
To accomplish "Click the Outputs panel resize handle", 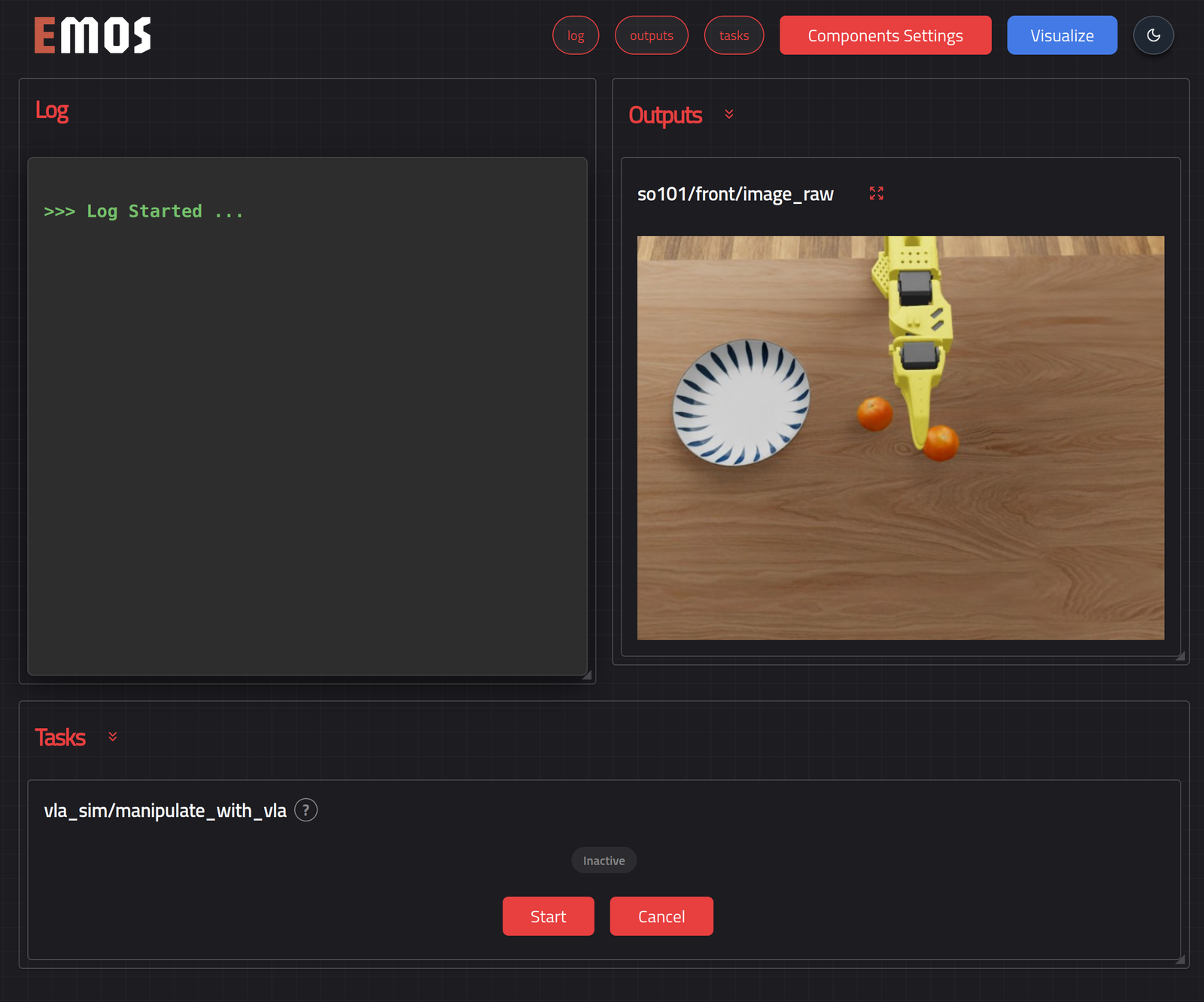I will [x=1180, y=655].
